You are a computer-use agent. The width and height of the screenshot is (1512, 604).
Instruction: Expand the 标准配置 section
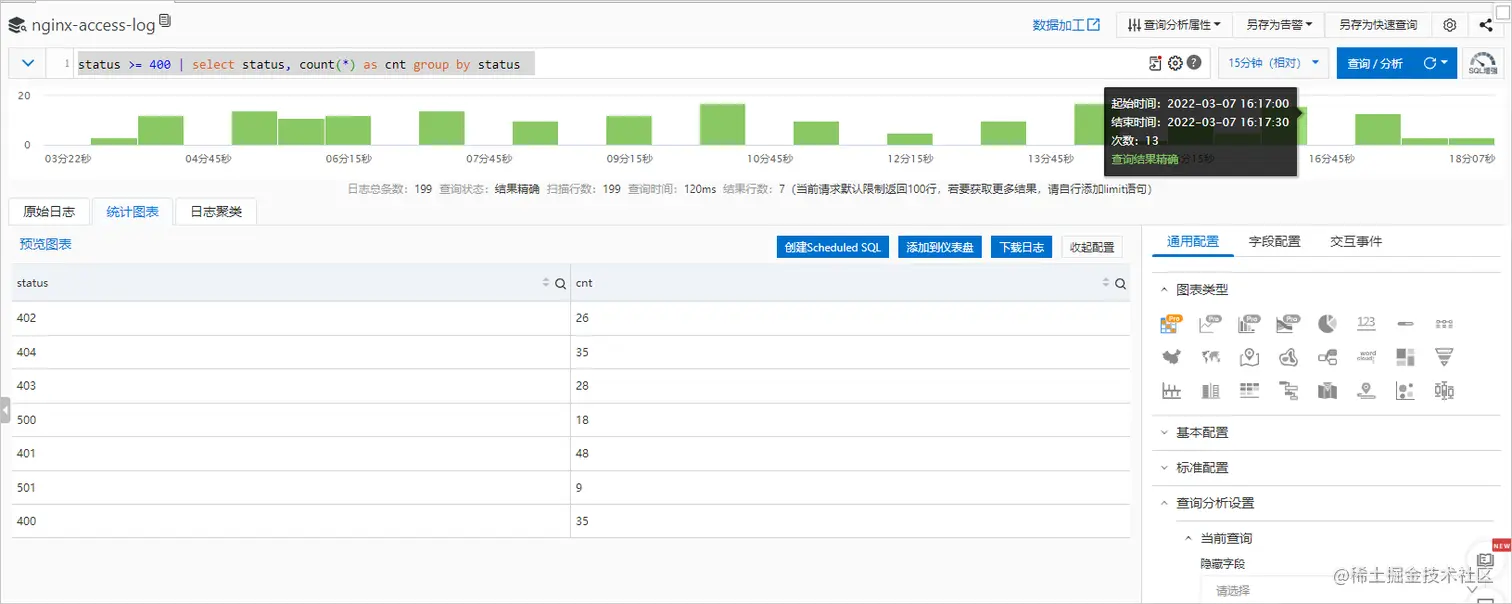(1163, 468)
